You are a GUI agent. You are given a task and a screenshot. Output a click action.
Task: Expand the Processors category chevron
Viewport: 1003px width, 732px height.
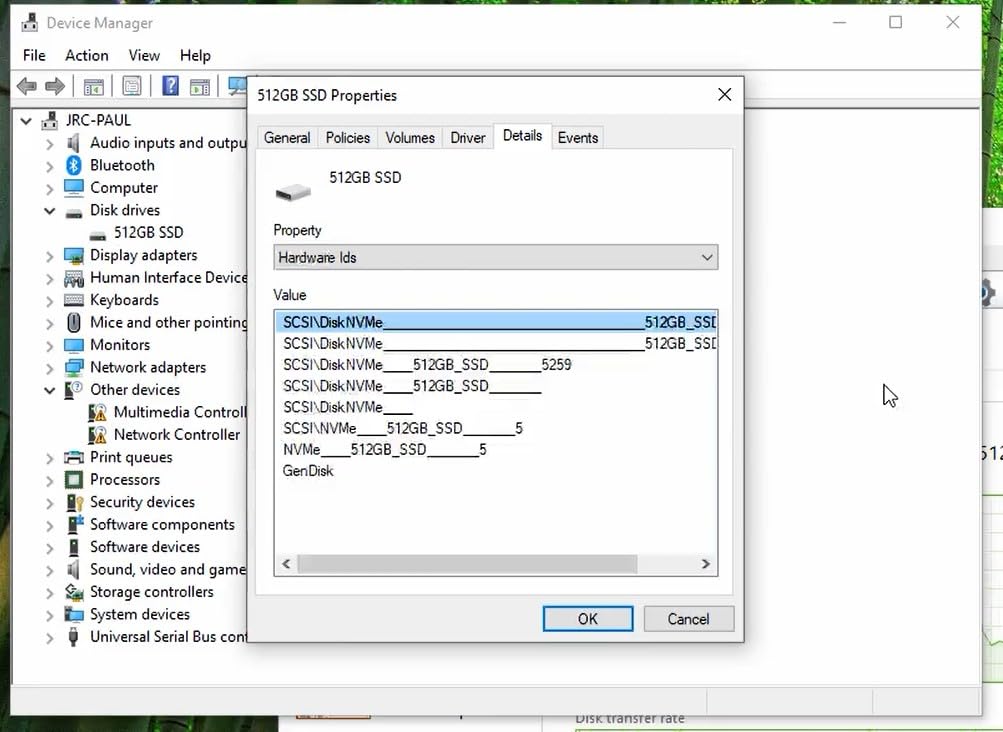point(49,480)
